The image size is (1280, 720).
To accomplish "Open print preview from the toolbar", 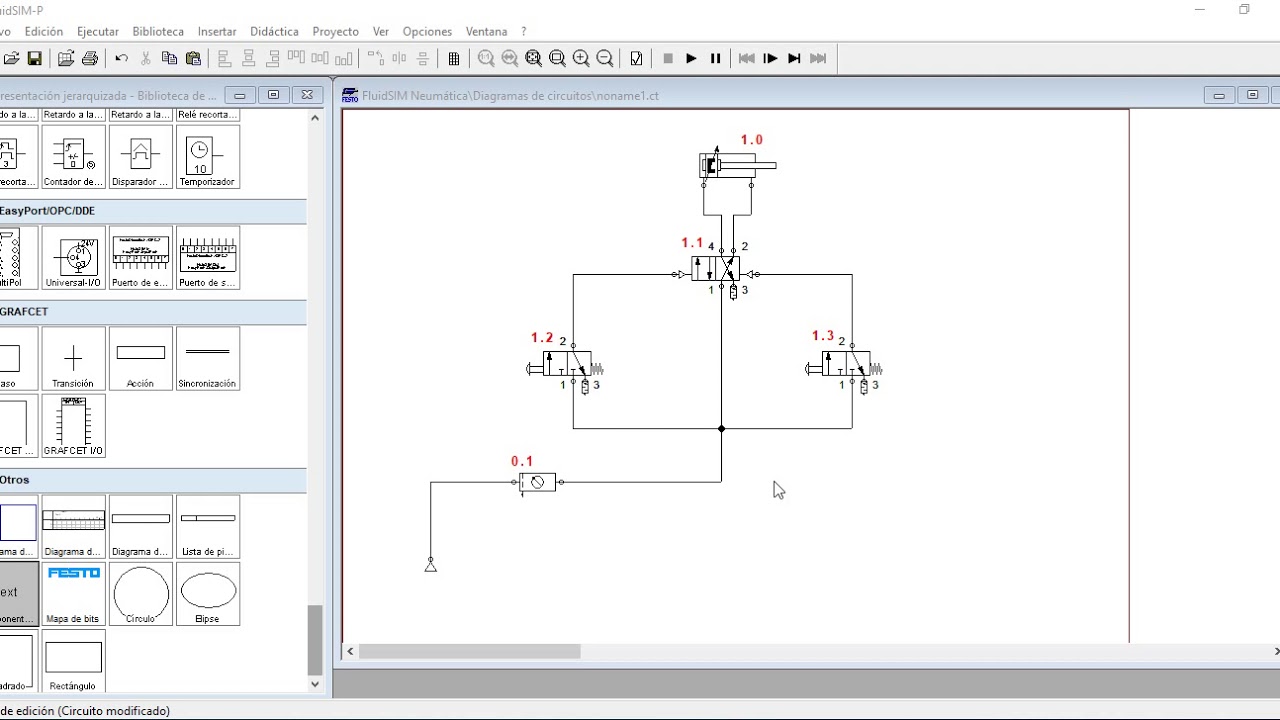I will [66, 58].
